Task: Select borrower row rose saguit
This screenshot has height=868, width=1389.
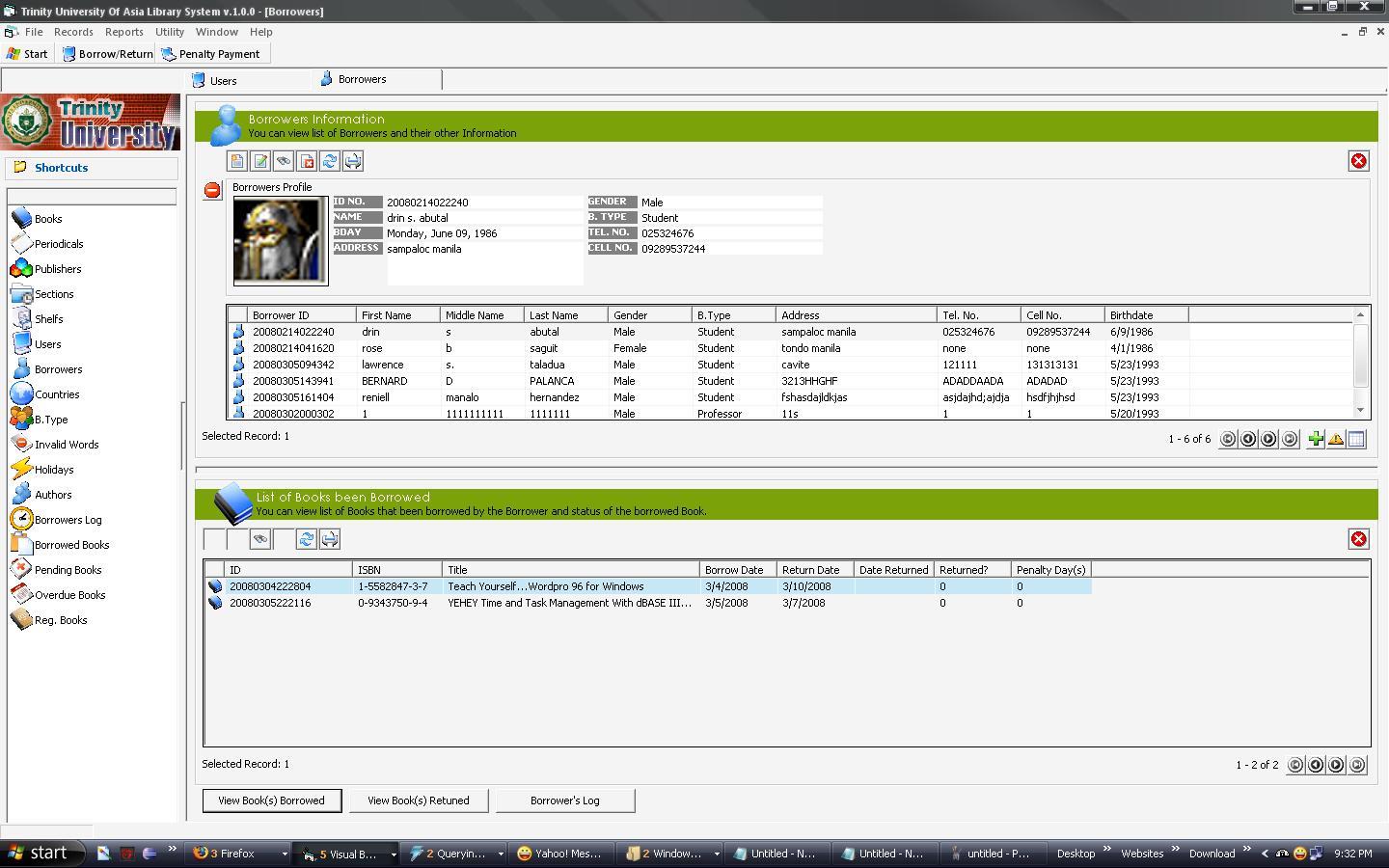Action: click(x=386, y=348)
